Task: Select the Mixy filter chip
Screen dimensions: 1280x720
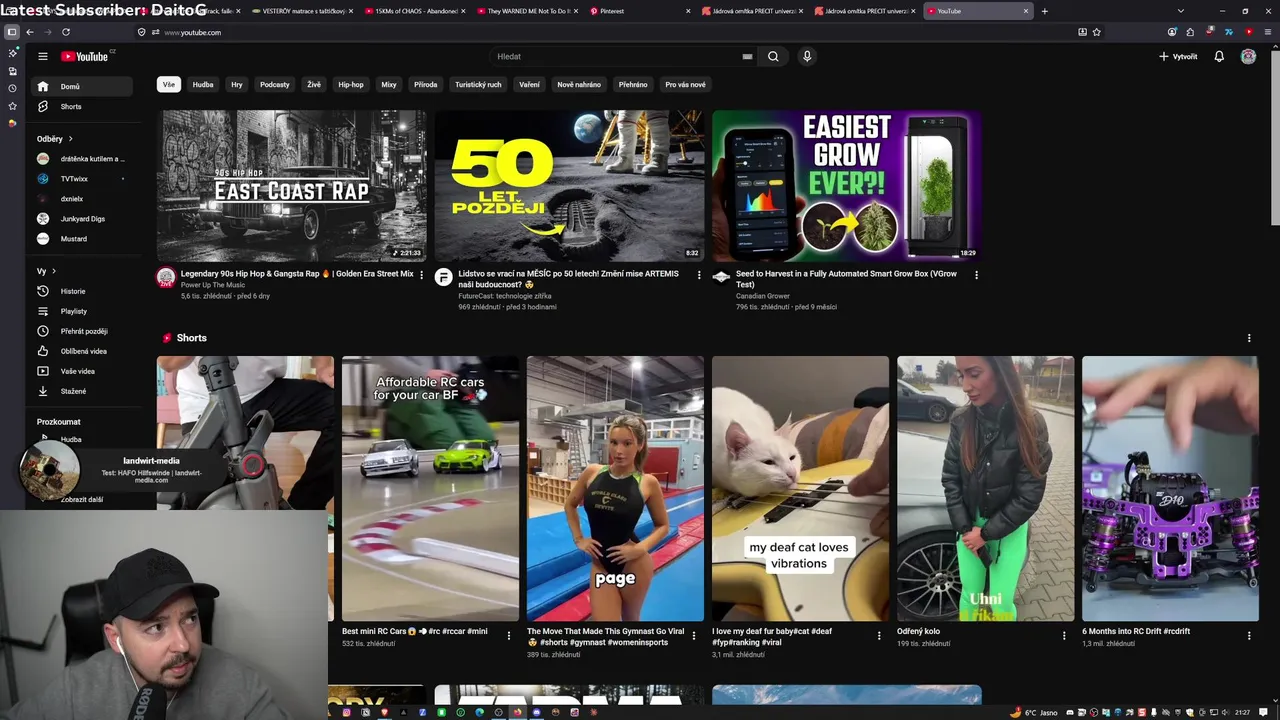Action: tap(389, 85)
